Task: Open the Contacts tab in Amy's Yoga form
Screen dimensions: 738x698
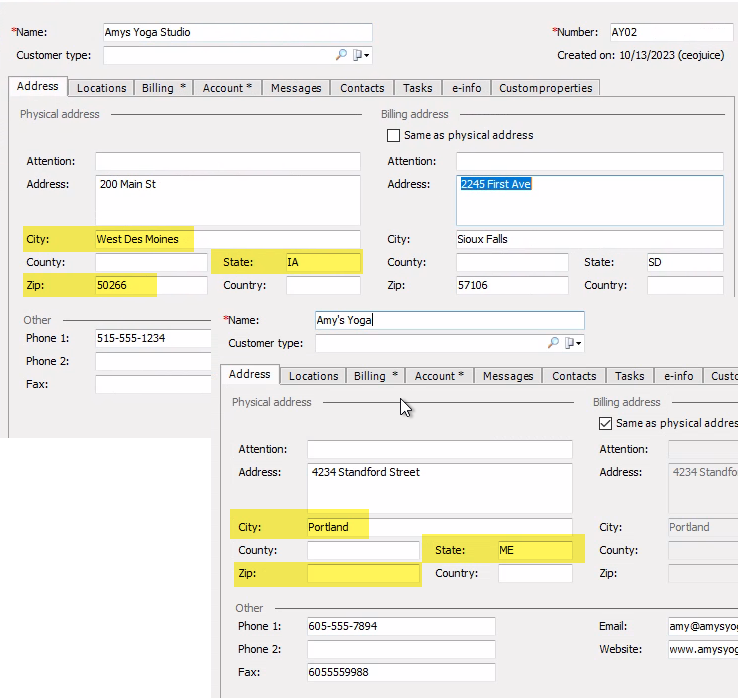Action: [574, 376]
